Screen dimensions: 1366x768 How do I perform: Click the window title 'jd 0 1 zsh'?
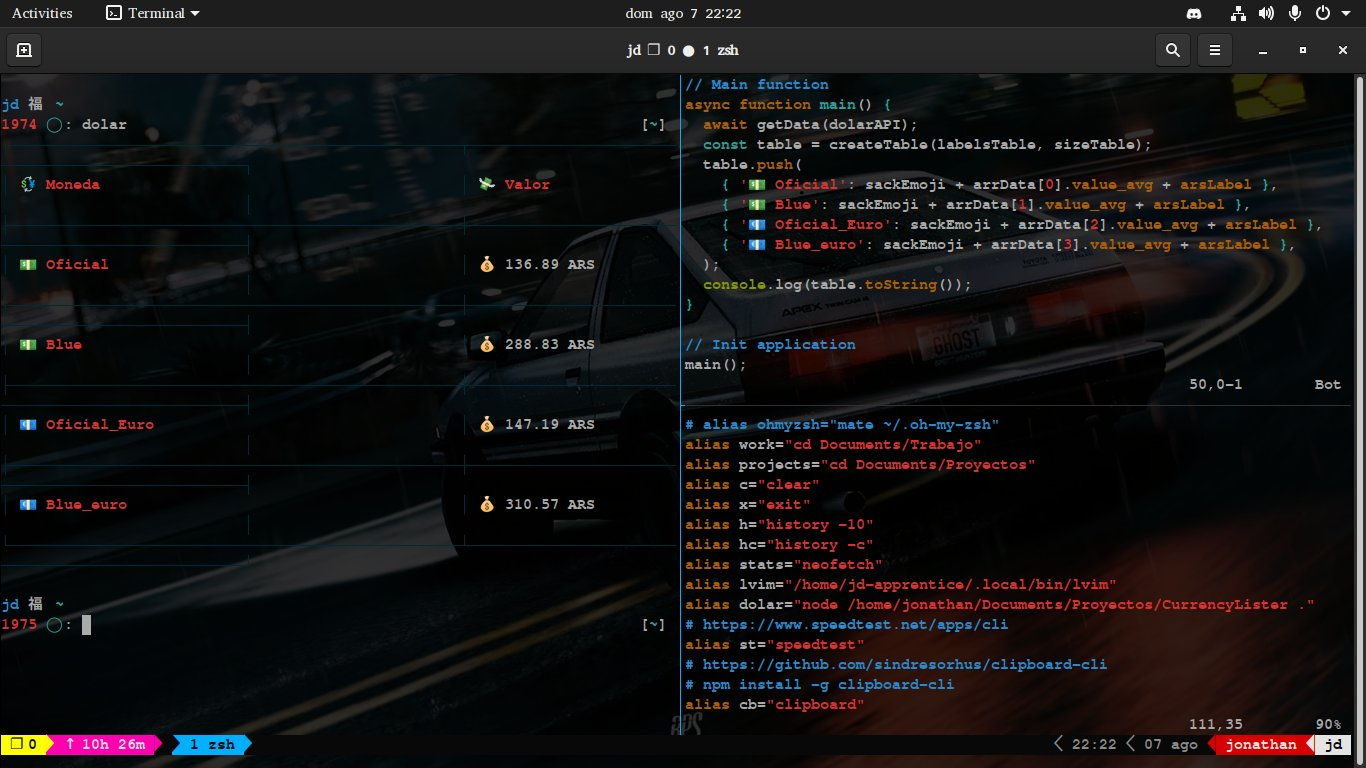point(683,50)
